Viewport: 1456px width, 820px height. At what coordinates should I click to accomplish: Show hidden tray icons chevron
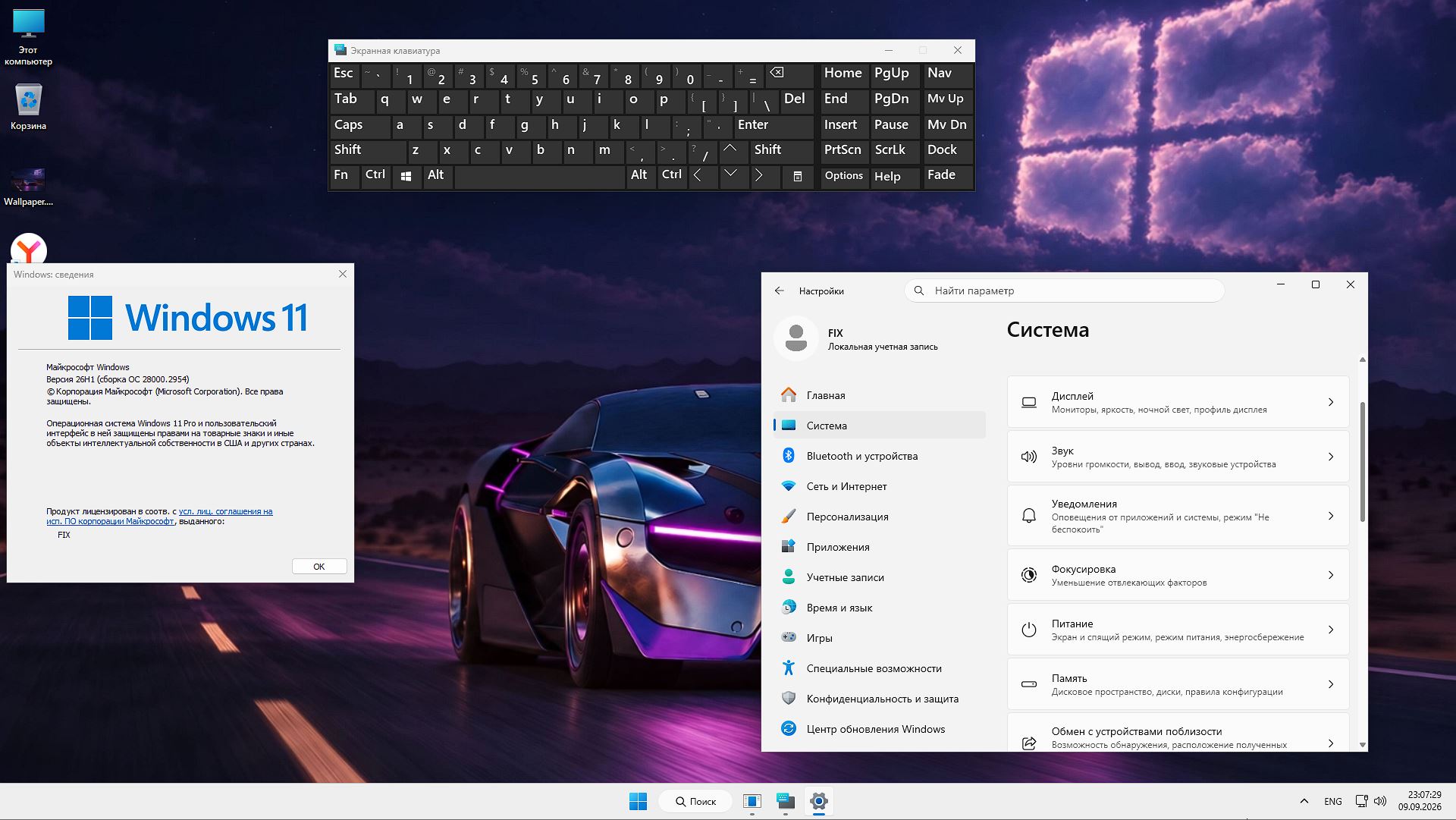pos(1304,801)
